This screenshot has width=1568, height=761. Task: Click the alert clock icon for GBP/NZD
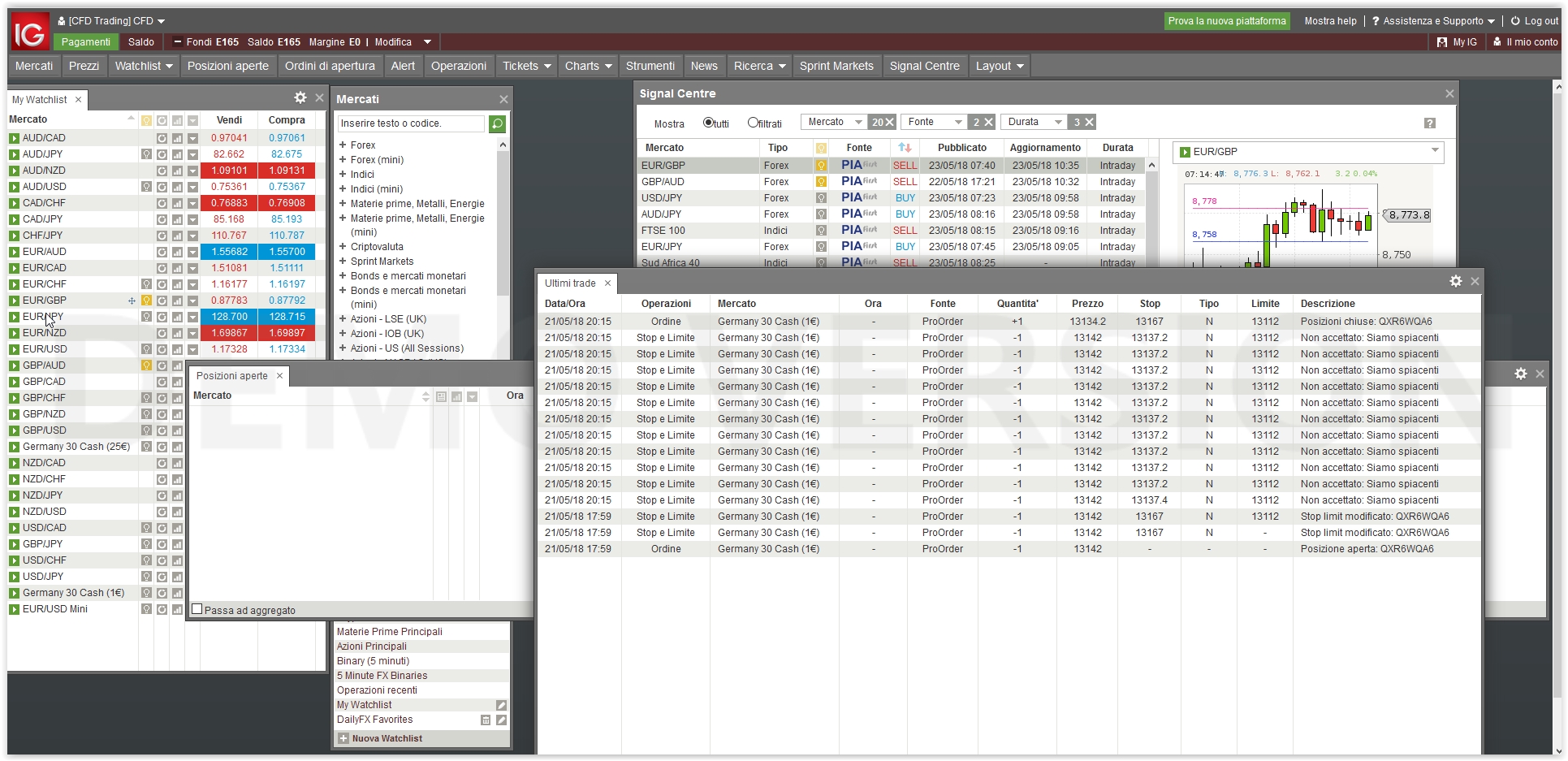[x=162, y=414]
